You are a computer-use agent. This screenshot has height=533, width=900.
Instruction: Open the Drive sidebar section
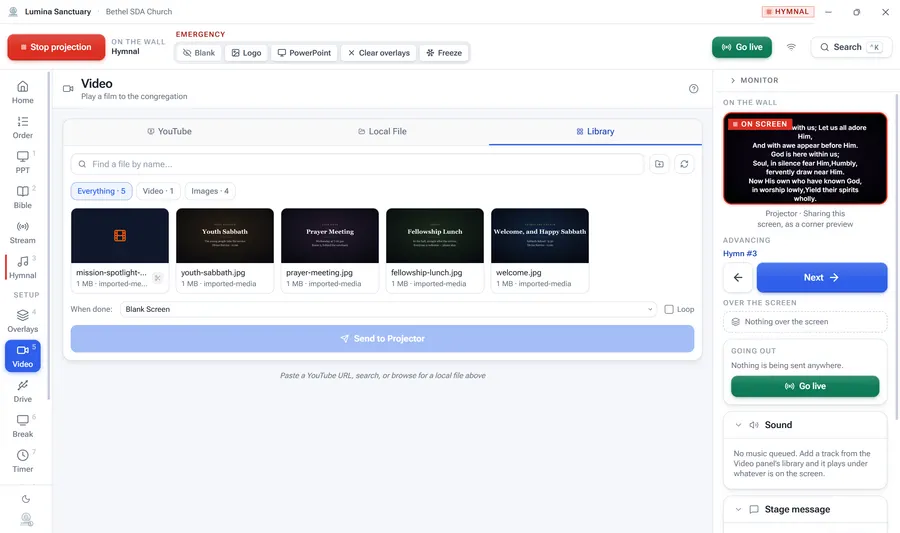(22, 391)
